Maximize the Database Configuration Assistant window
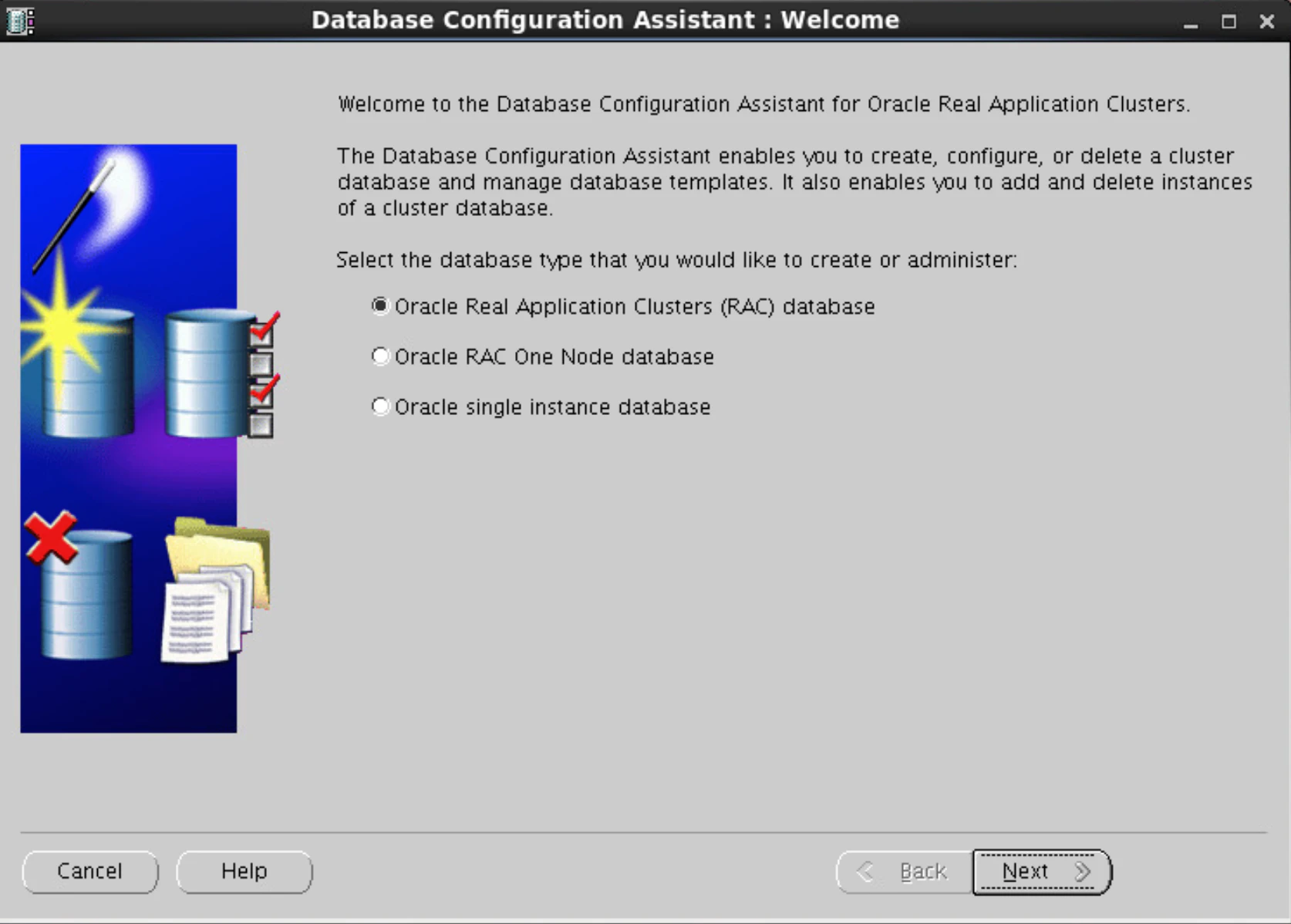This screenshot has height=924, width=1291. 1229,22
